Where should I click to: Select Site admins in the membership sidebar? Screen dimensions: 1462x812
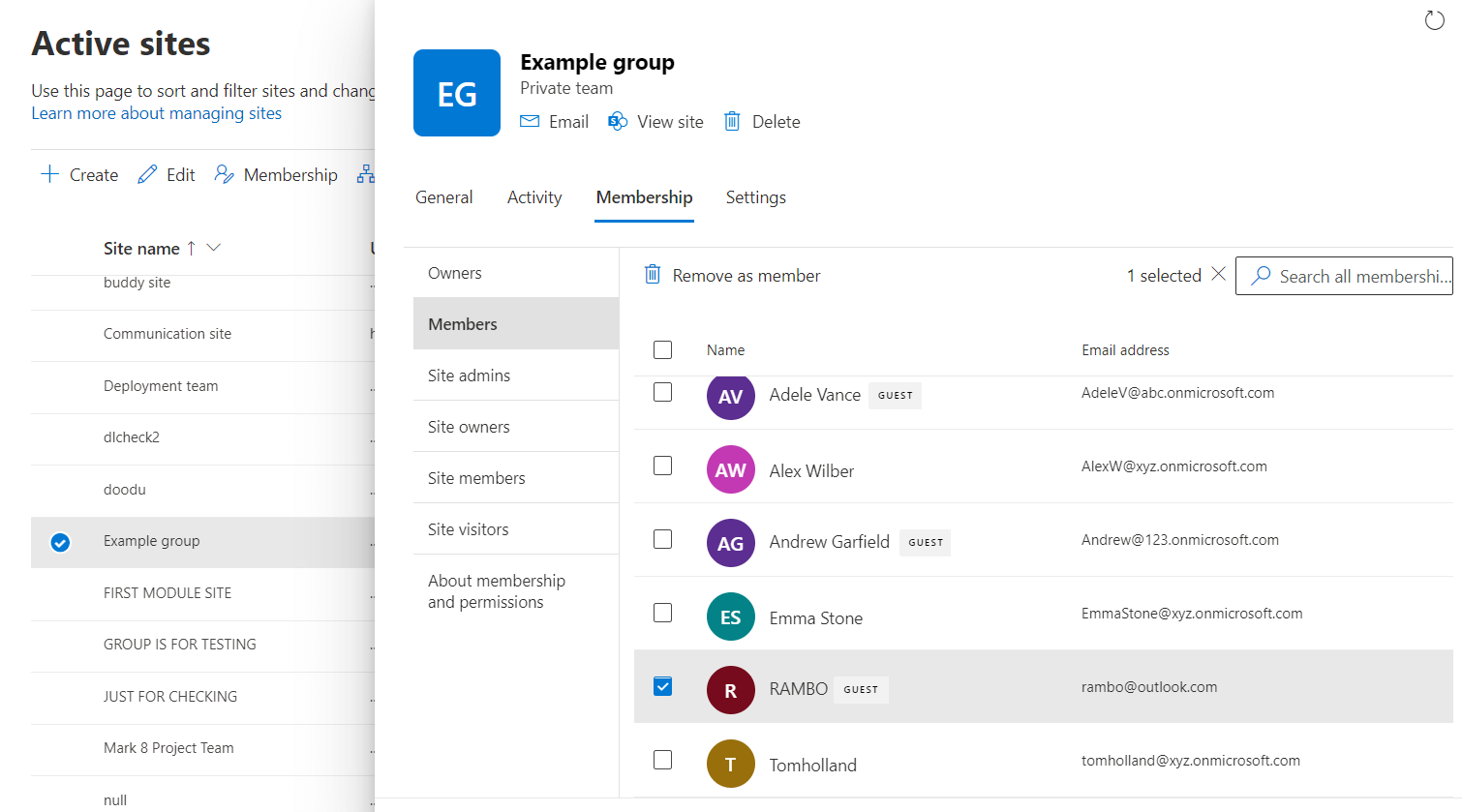468,375
